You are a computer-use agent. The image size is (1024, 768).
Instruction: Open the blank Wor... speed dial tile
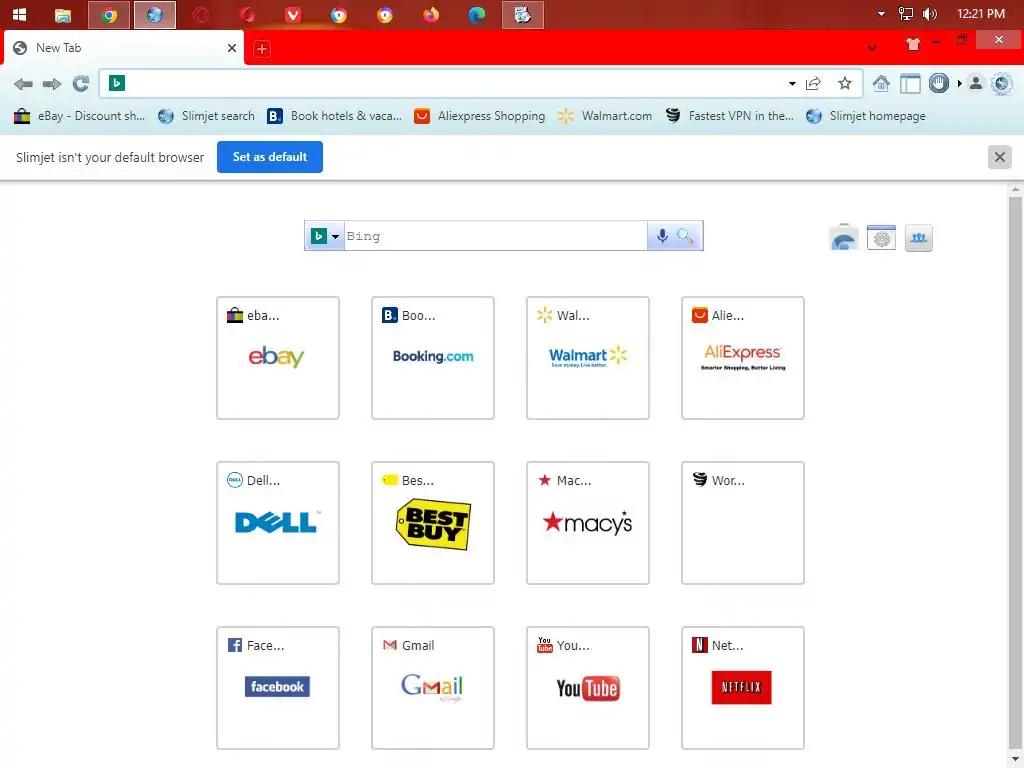point(743,523)
